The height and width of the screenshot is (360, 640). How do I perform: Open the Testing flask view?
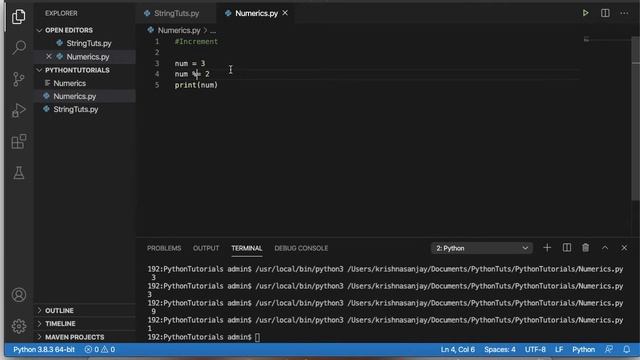click(19, 173)
